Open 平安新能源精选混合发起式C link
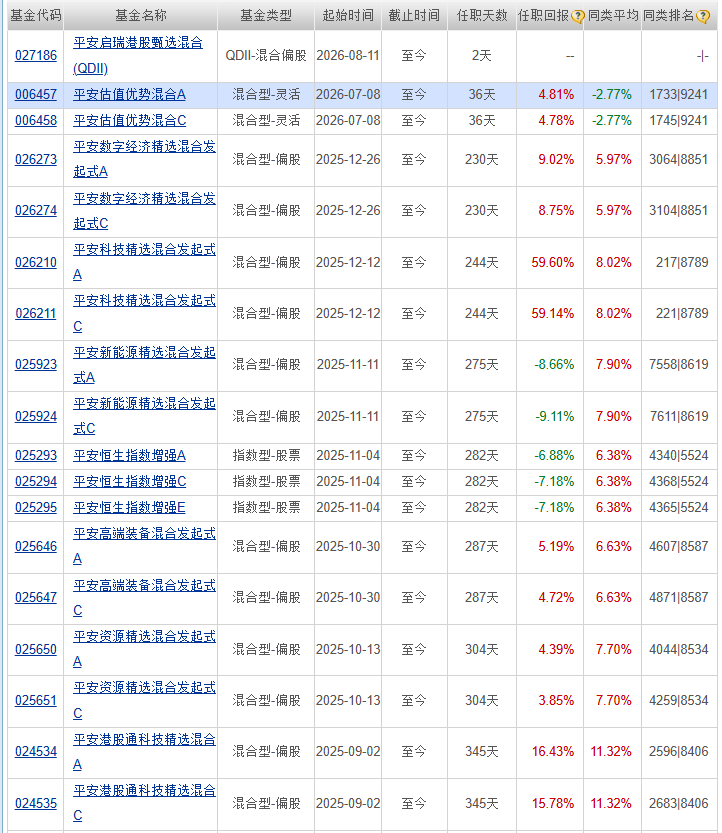Screen dimensions: 722x833 (x=145, y=416)
